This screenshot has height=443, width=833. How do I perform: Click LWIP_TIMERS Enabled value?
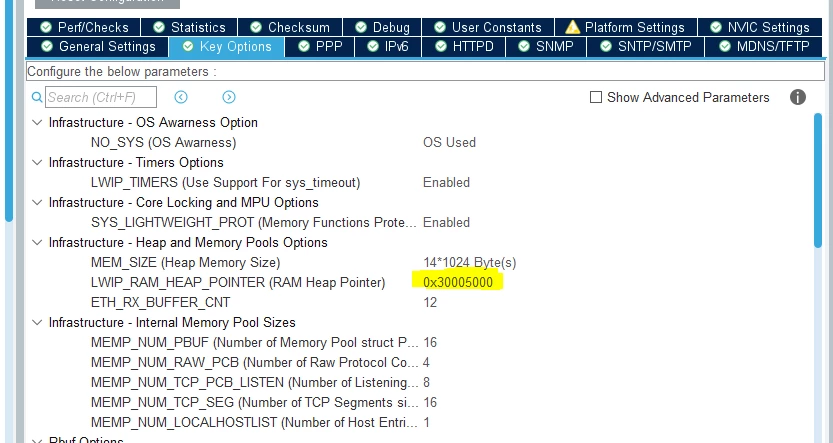point(446,182)
